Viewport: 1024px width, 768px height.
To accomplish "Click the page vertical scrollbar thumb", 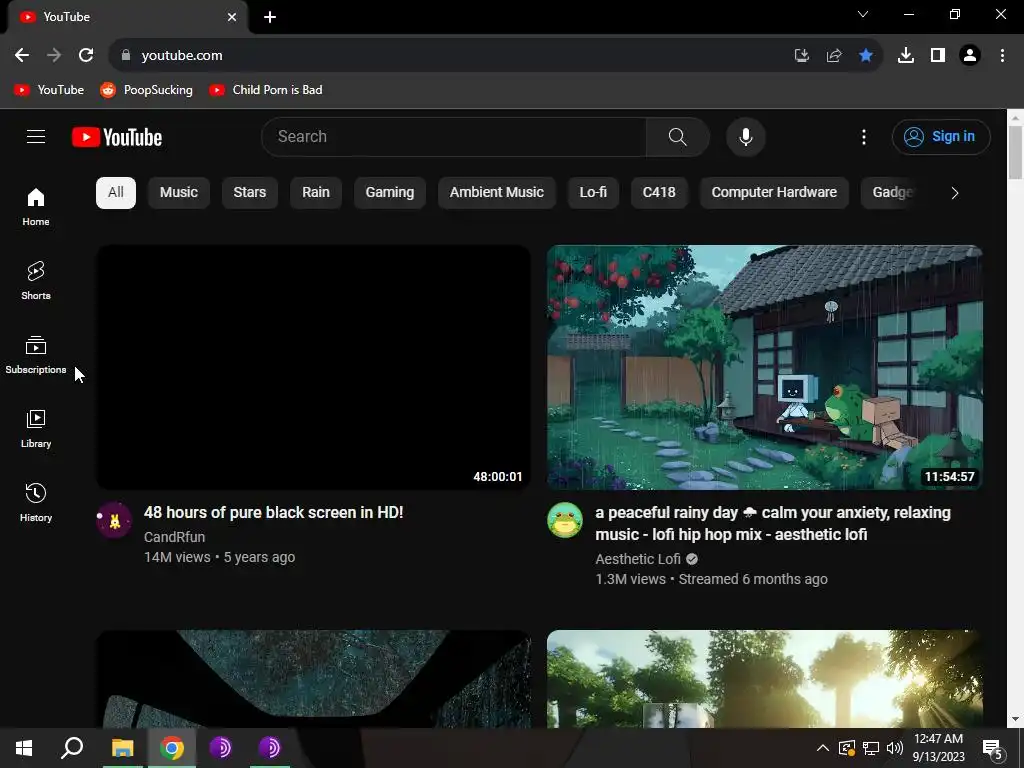I will pos(1015,152).
